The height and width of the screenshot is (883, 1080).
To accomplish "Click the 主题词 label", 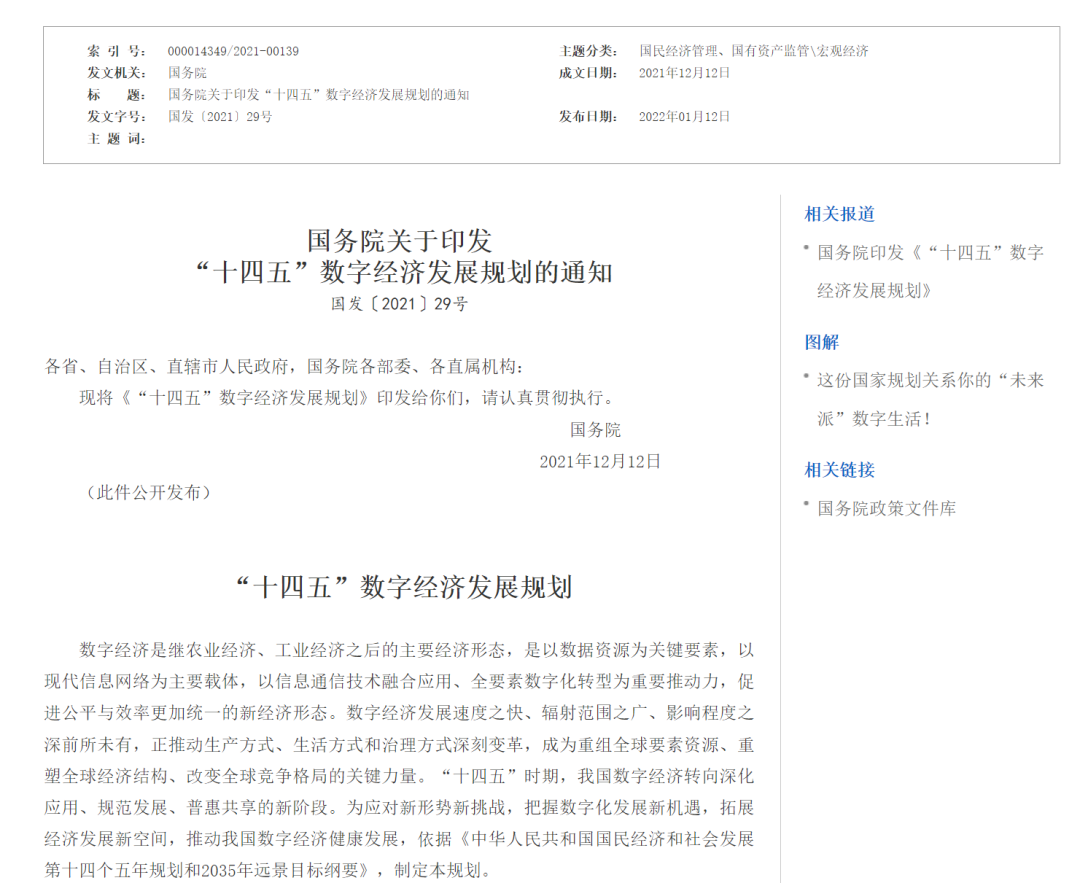I will 116,139.
